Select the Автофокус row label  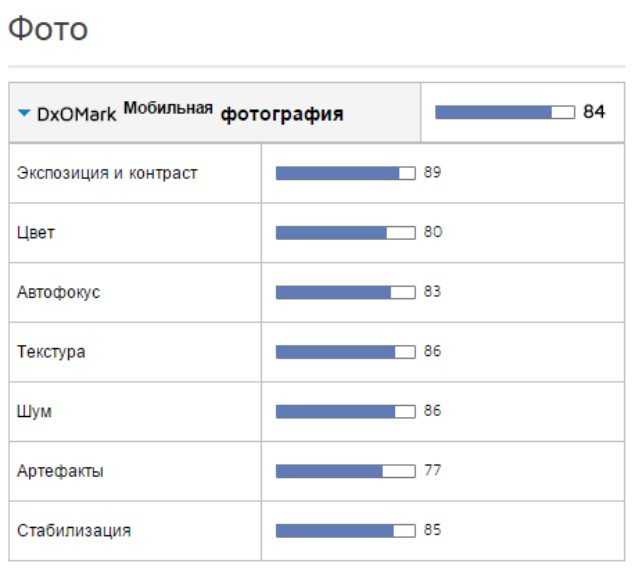tap(58, 292)
